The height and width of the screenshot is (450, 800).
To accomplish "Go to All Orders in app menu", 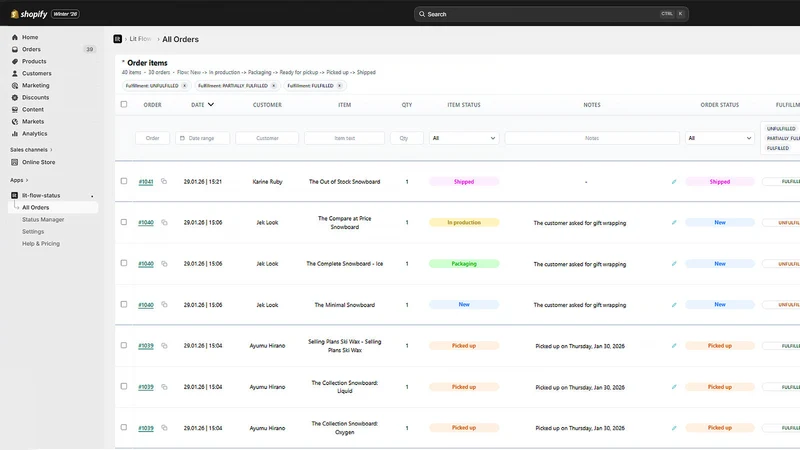I will click(x=35, y=208).
